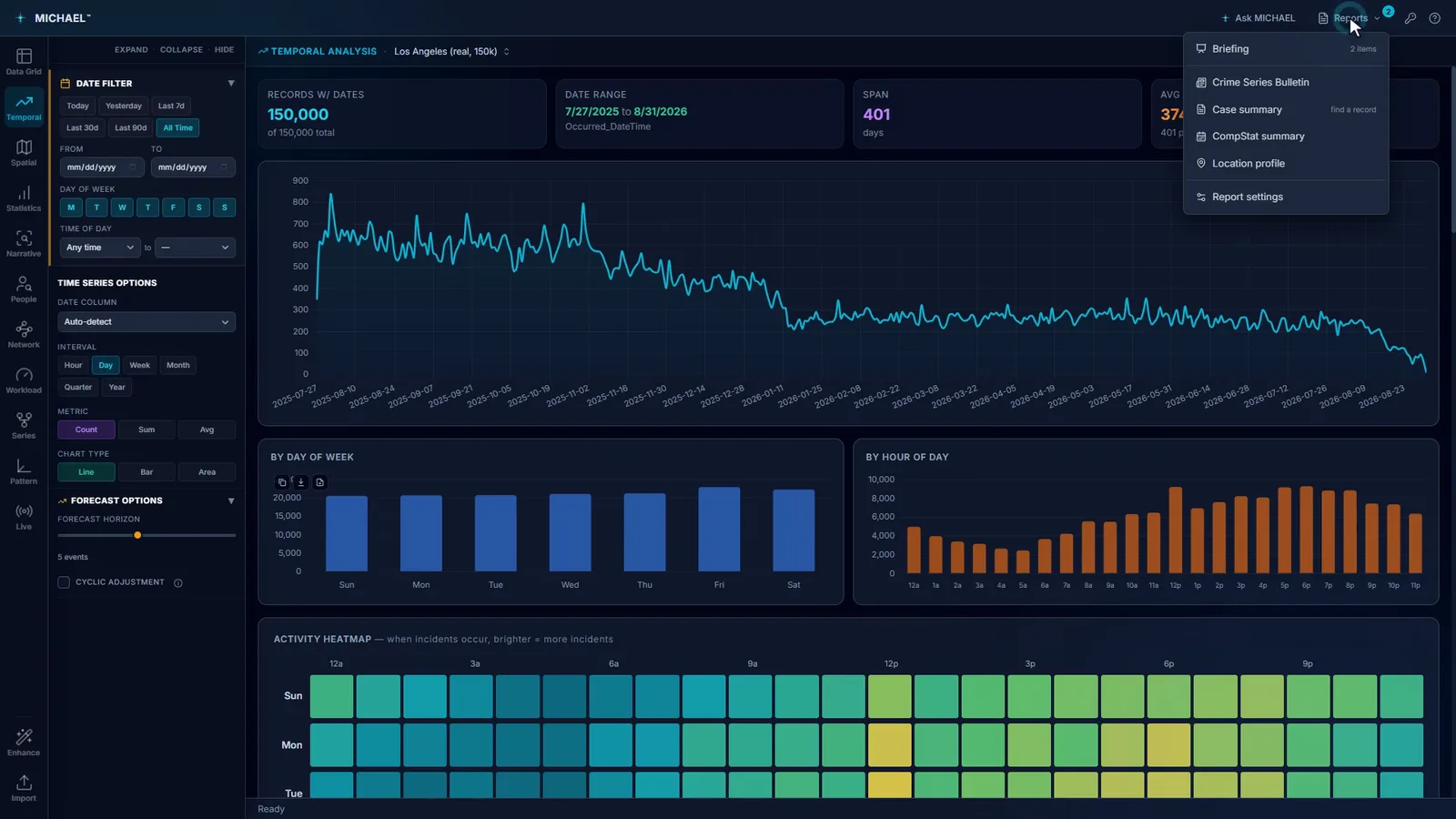Toggle Wednesday in day of week filter
Image resolution: width=1456 pixels, height=819 pixels.
click(x=122, y=207)
